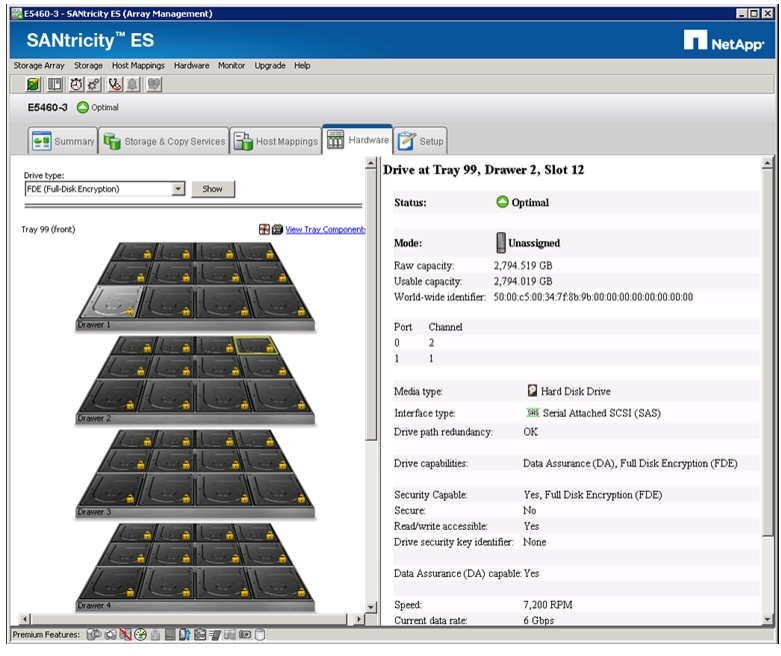Viewport: 781px width, 656px height.
Task: Click the alarm clock toolbar icon
Action: point(76,84)
